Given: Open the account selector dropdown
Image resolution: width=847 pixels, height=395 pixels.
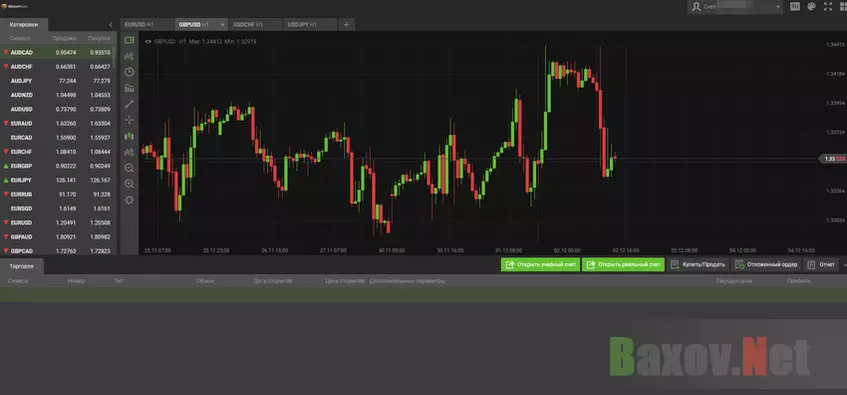Looking at the screenshot, I should point(735,6).
